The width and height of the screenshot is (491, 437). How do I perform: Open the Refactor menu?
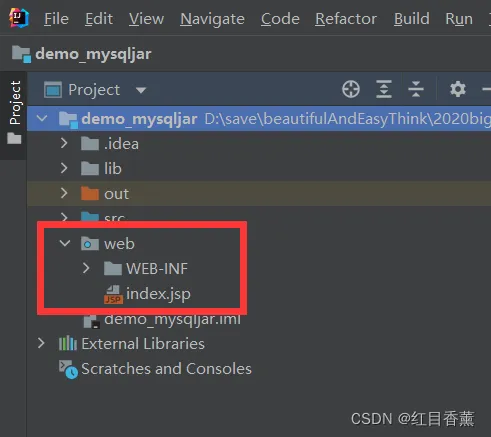pos(346,19)
